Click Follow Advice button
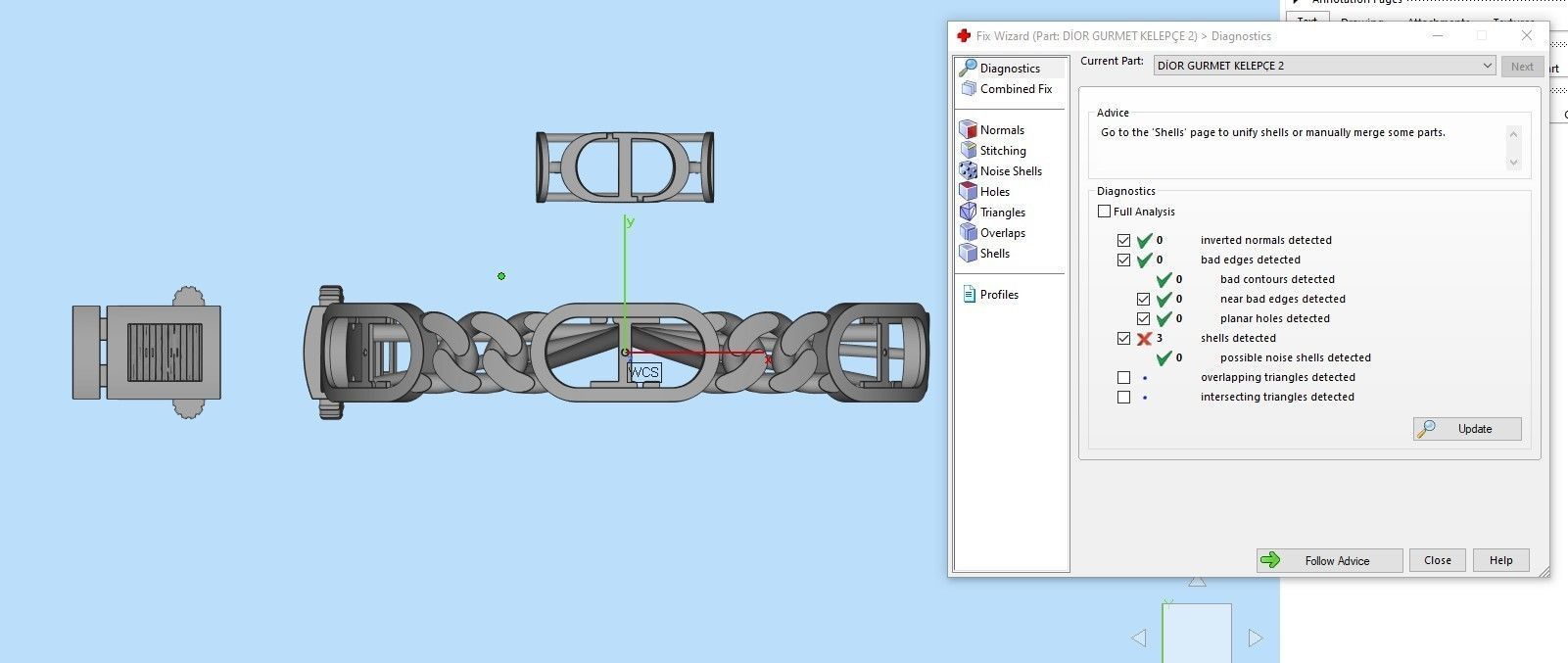The image size is (1568, 663). coord(1329,560)
